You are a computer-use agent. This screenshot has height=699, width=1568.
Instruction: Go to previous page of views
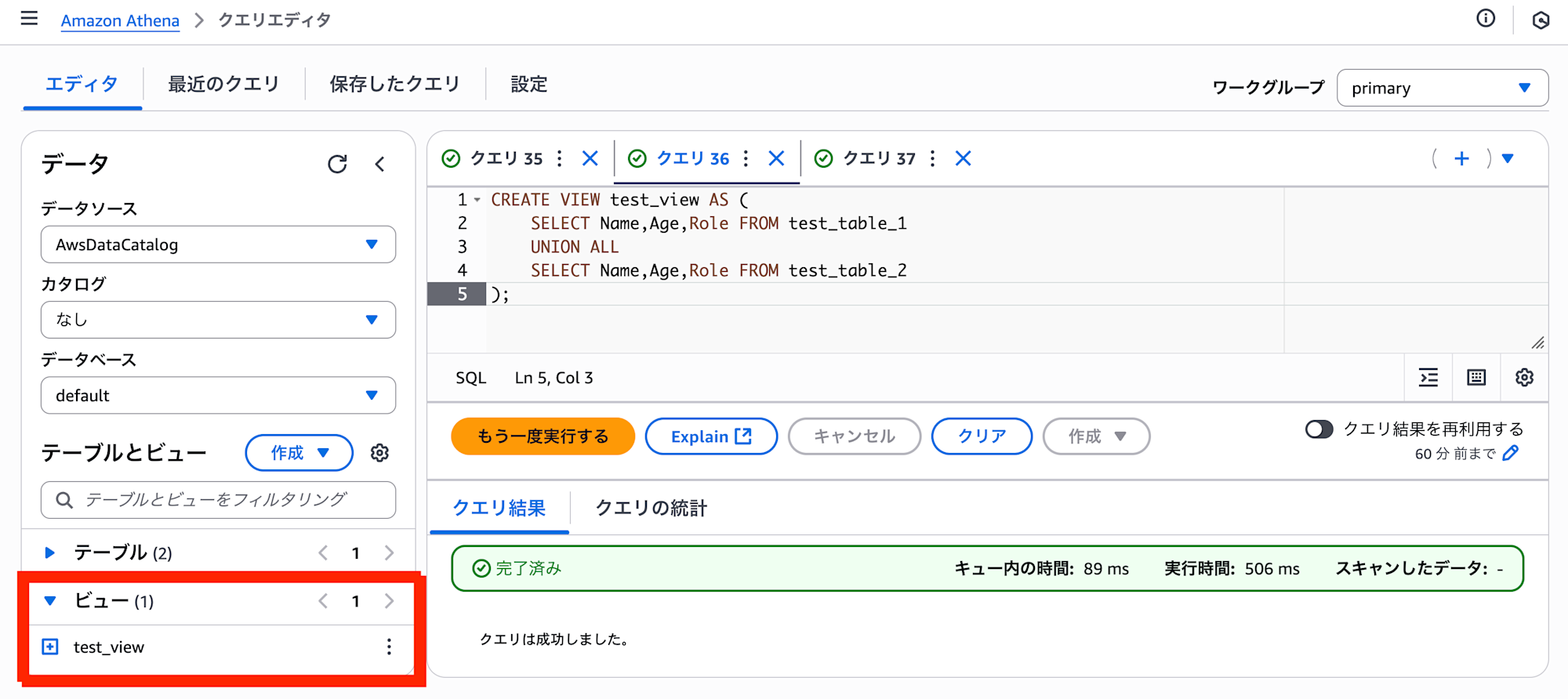(x=323, y=601)
